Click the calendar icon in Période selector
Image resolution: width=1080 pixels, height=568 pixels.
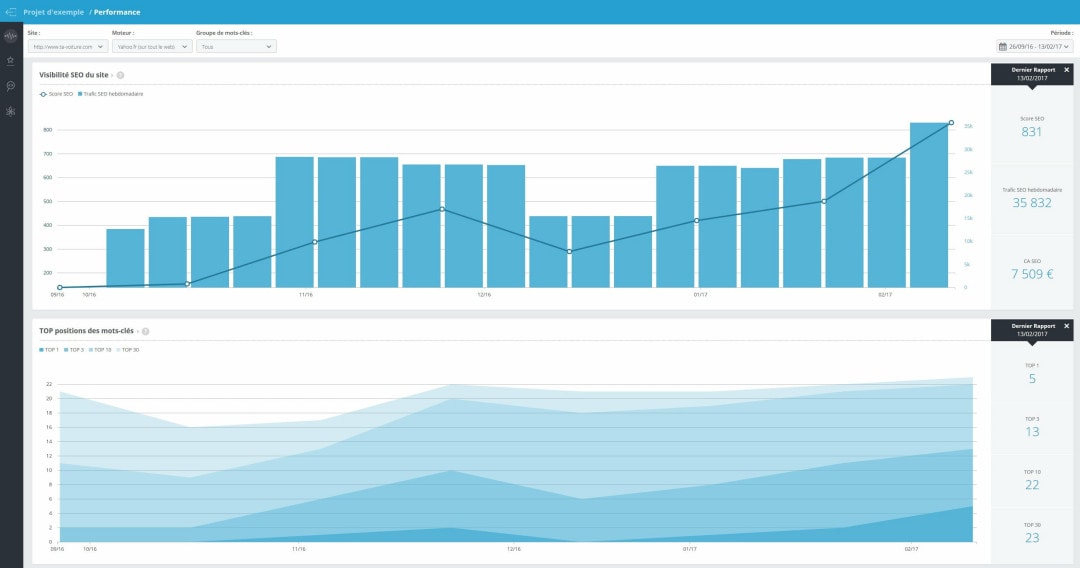click(1003, 46)
